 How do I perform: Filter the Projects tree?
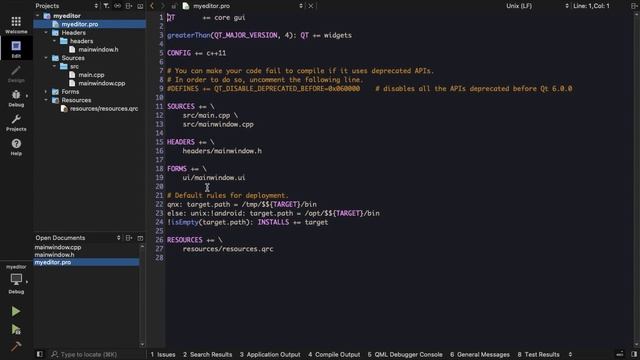click(106, 6)
